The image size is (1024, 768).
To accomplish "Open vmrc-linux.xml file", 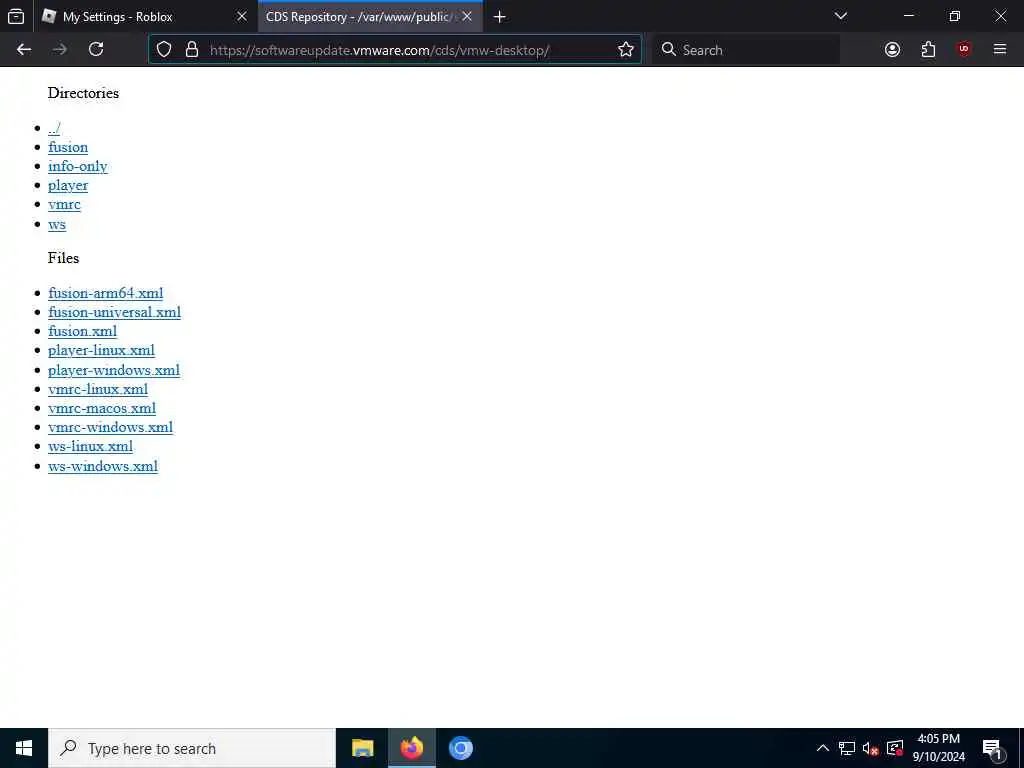I will [98, 389].
